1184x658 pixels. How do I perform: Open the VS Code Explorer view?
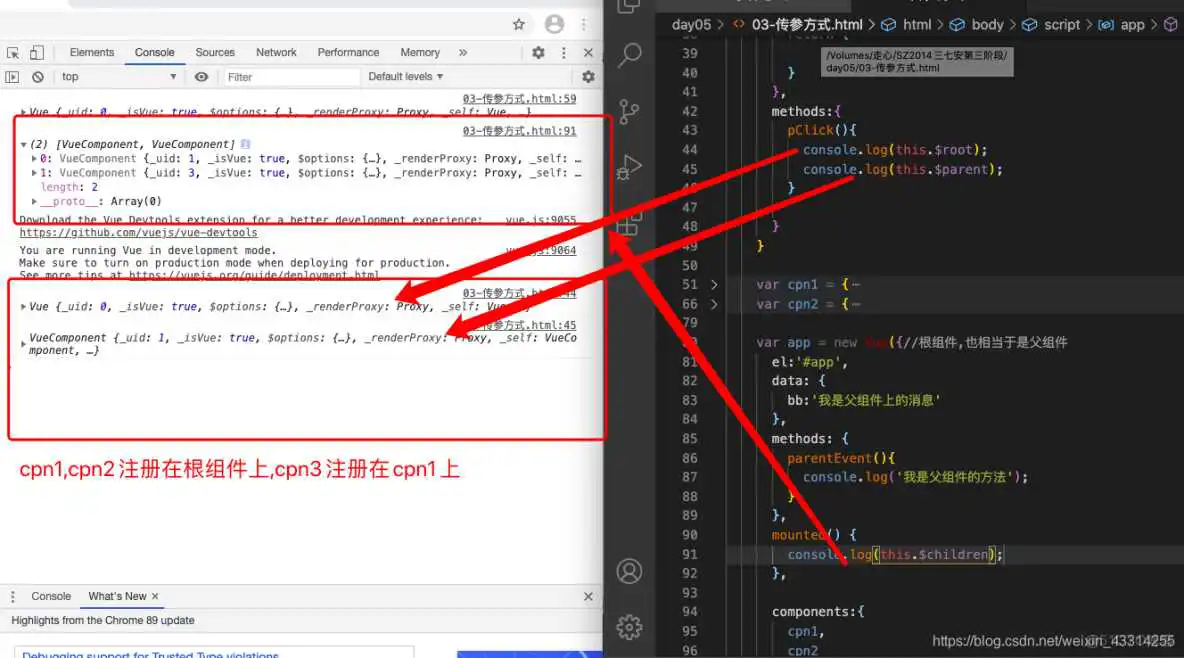(629, 7)
